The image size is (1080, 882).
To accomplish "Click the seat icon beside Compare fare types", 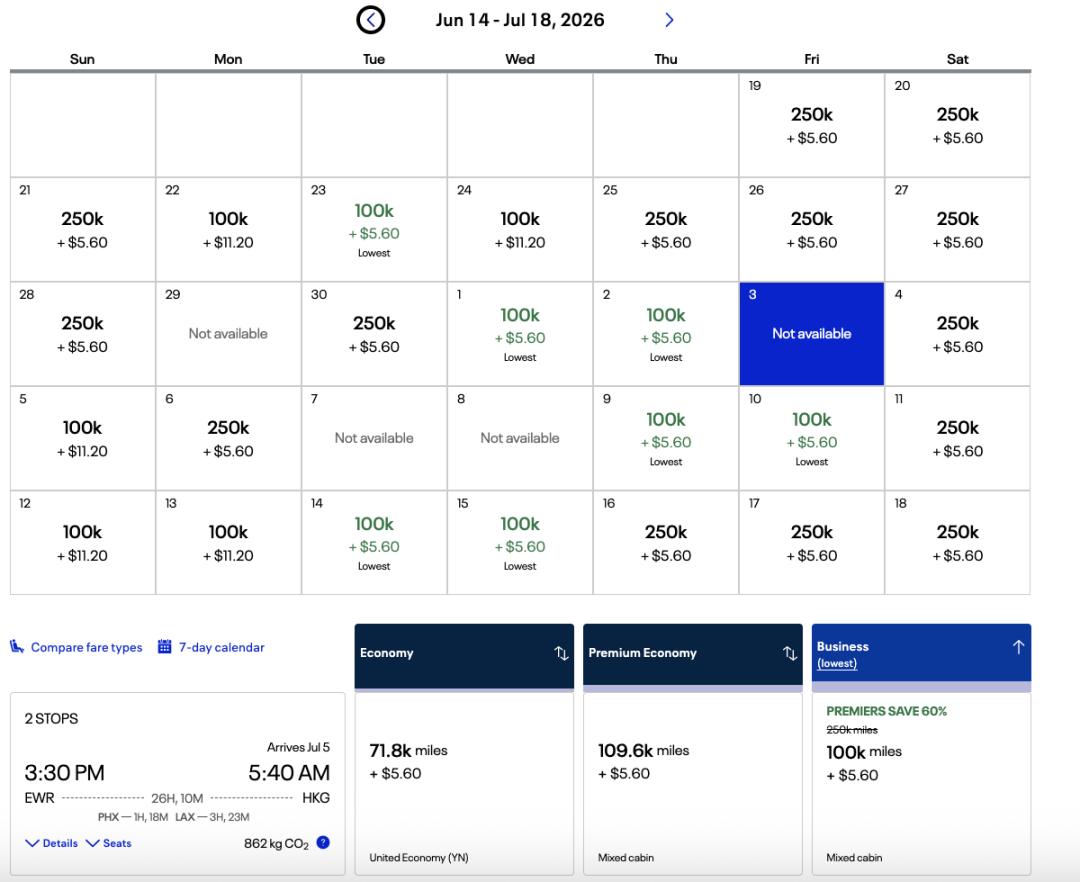I will coord(17,647).
